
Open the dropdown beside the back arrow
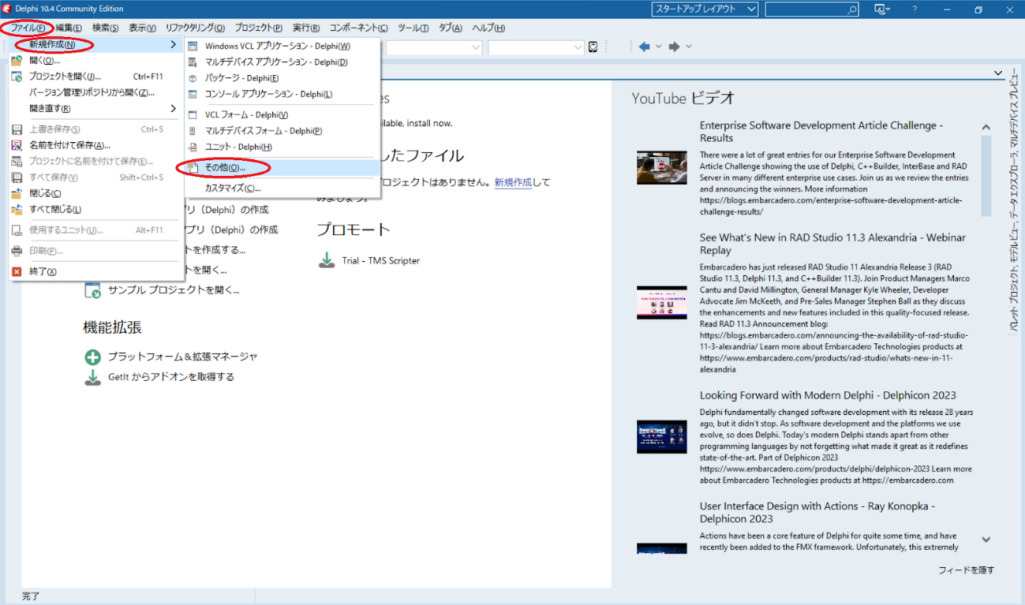(x=658, y=47)
